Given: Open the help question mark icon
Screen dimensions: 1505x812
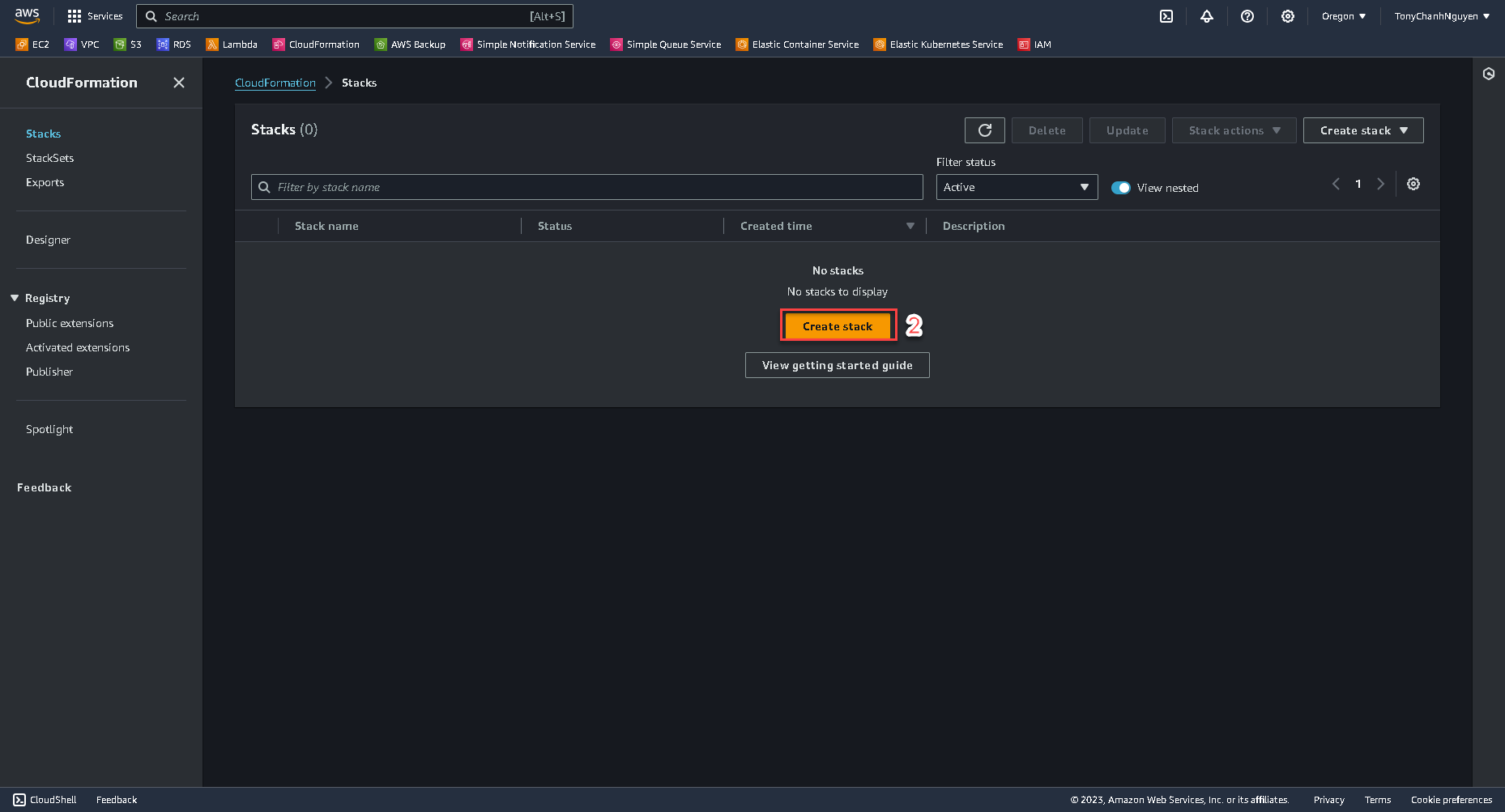Looking at the screenshot, I should [1247, 16].
